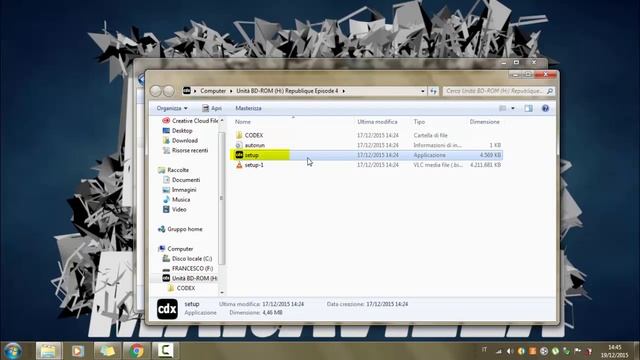Open CODEX subfolder in navigation tree

[x=182, y=288]
